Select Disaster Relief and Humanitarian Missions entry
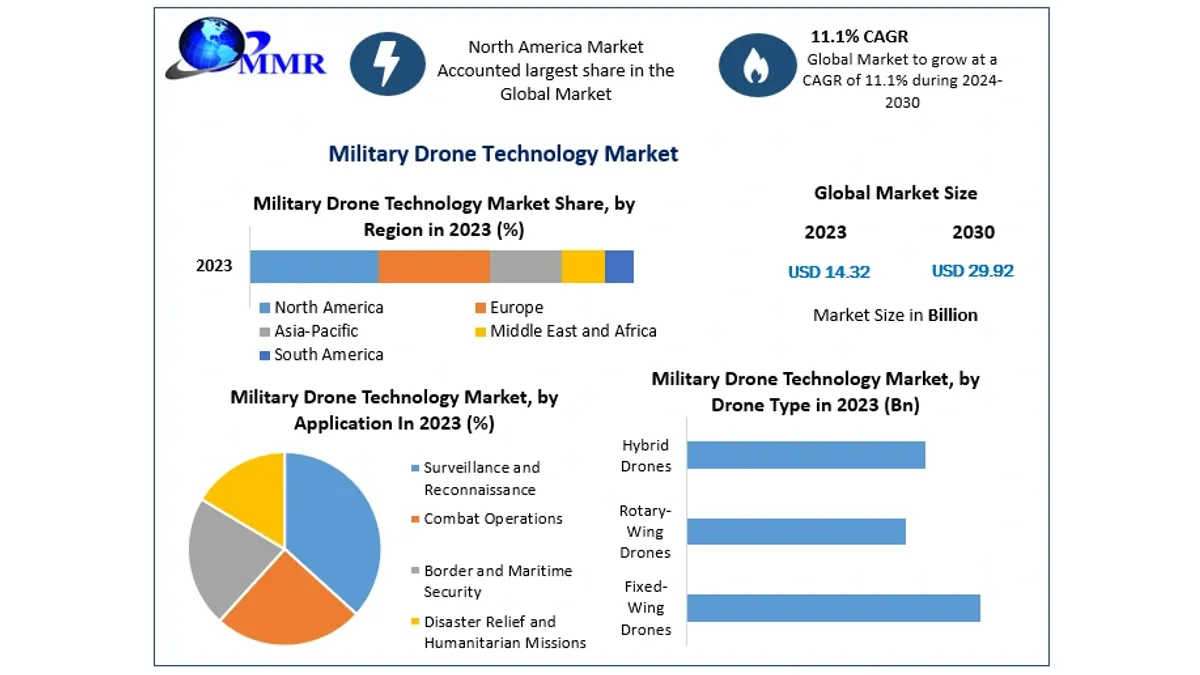The width and height of the screenshot is (1200, 675). click(x=498, y=632)
